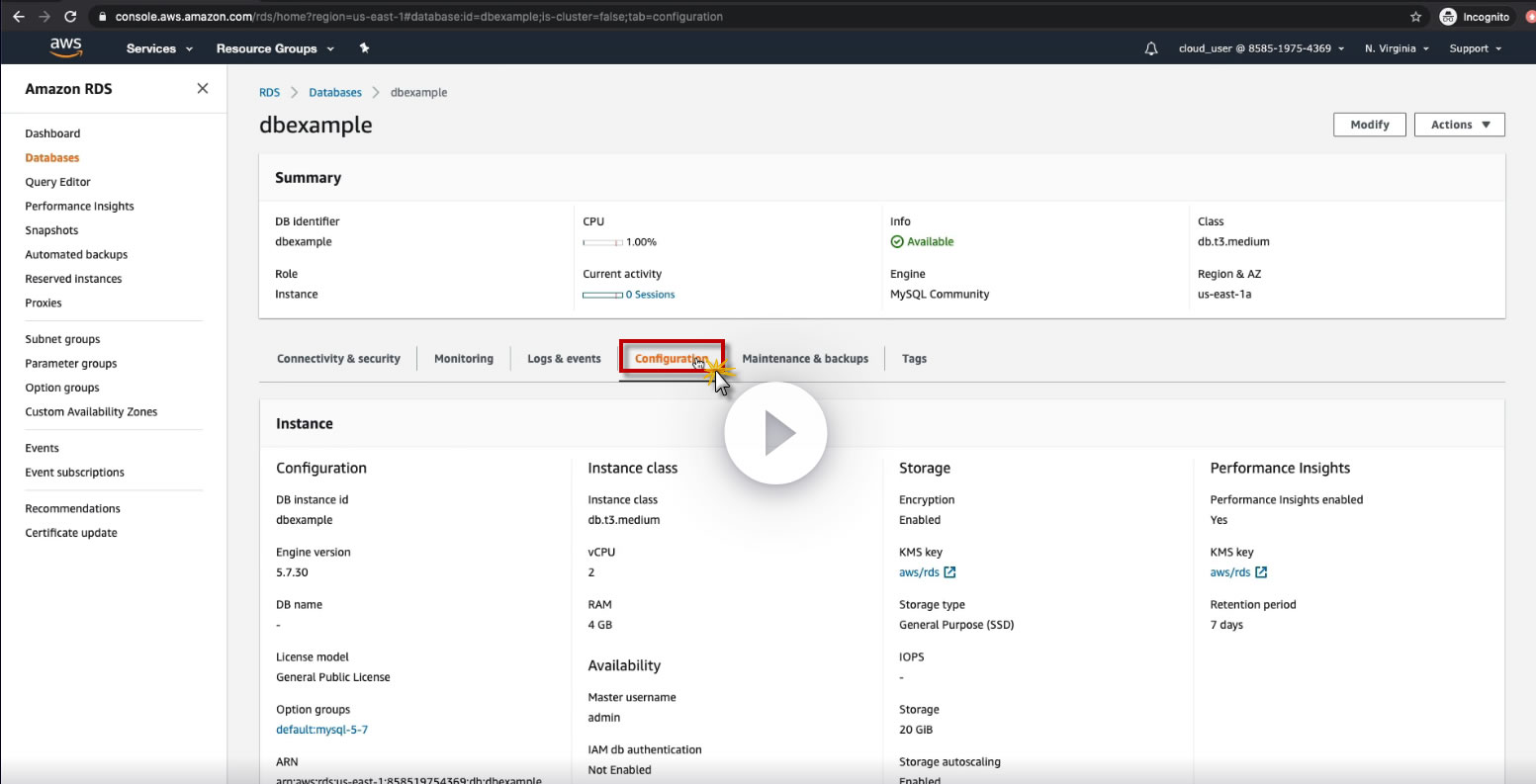Open Dashboard in the sidebar
1536x784 pixels.
coord(52,133)
